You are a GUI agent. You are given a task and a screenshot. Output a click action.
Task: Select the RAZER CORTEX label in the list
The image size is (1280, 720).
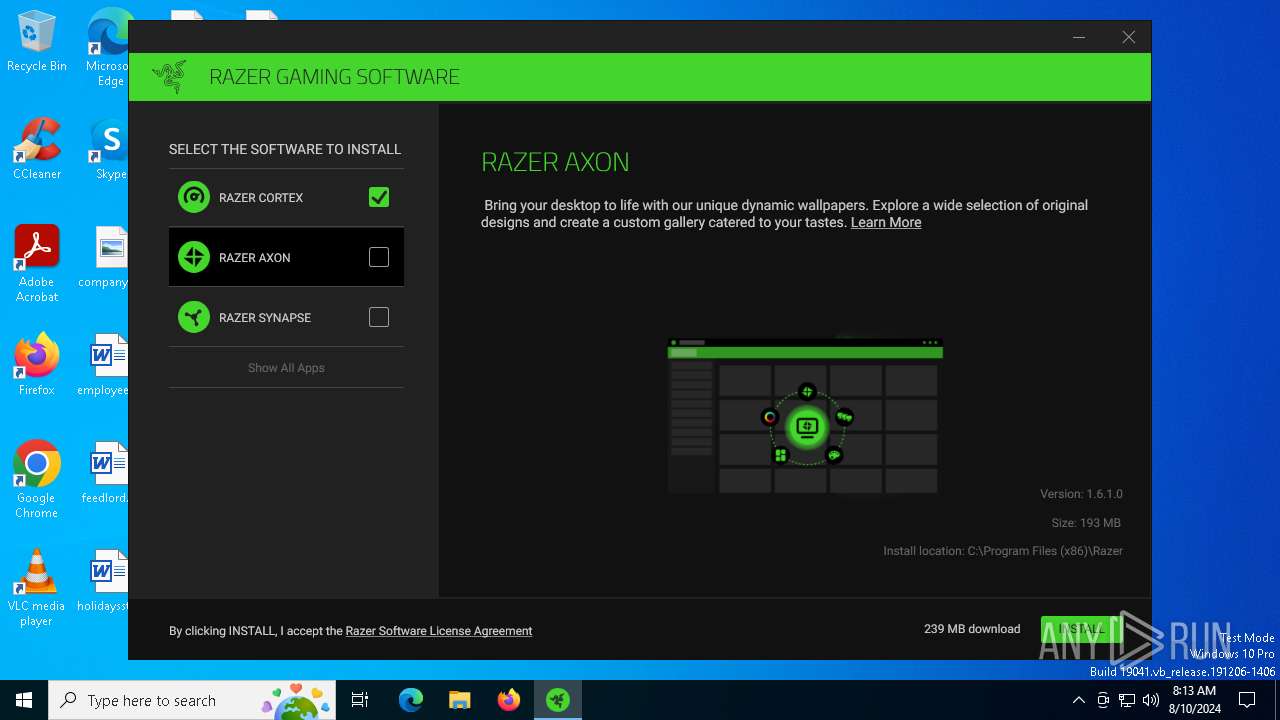[x=261, y=198]
